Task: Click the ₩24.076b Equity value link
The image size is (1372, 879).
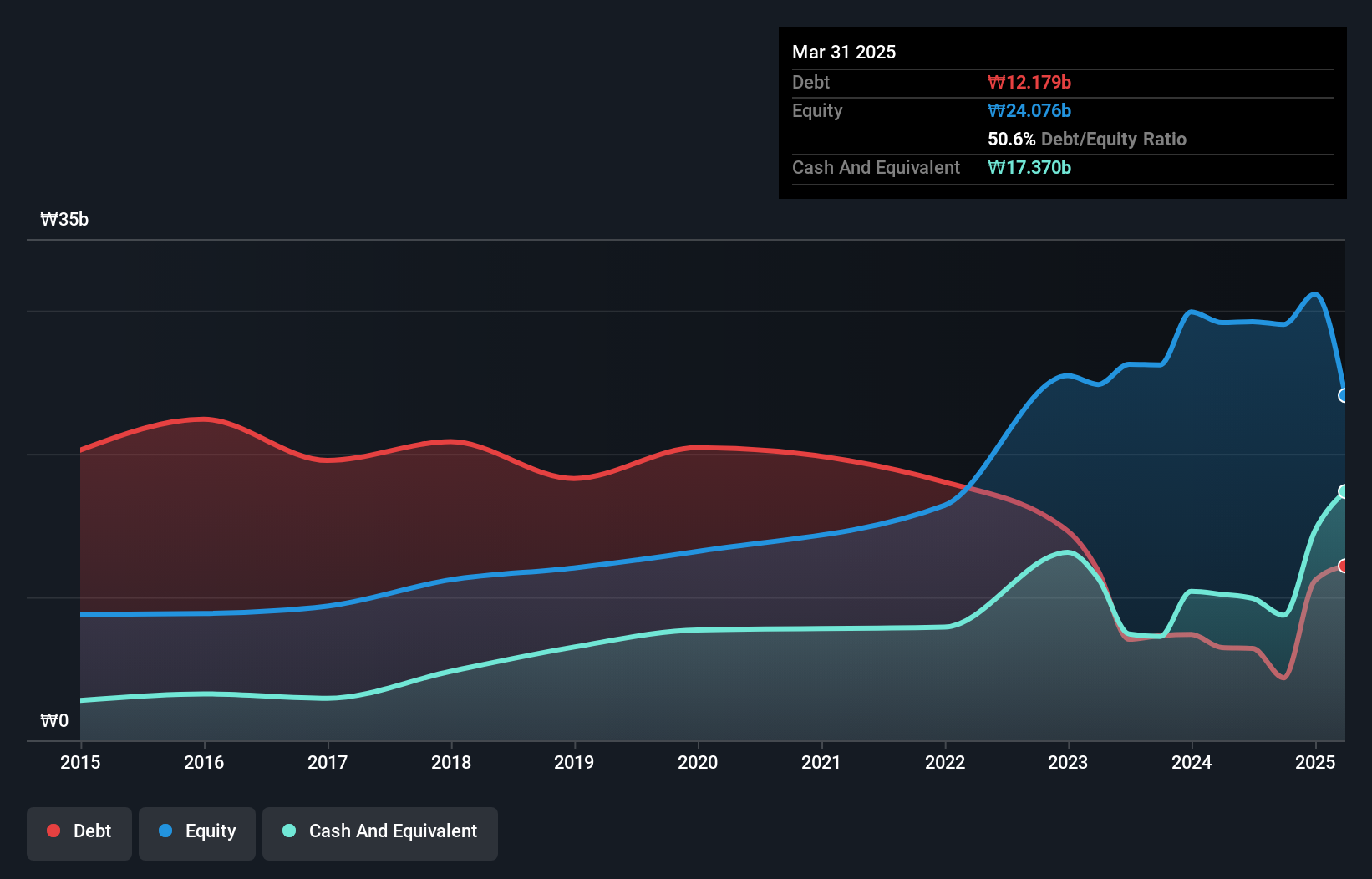Action: point(1029,110)
